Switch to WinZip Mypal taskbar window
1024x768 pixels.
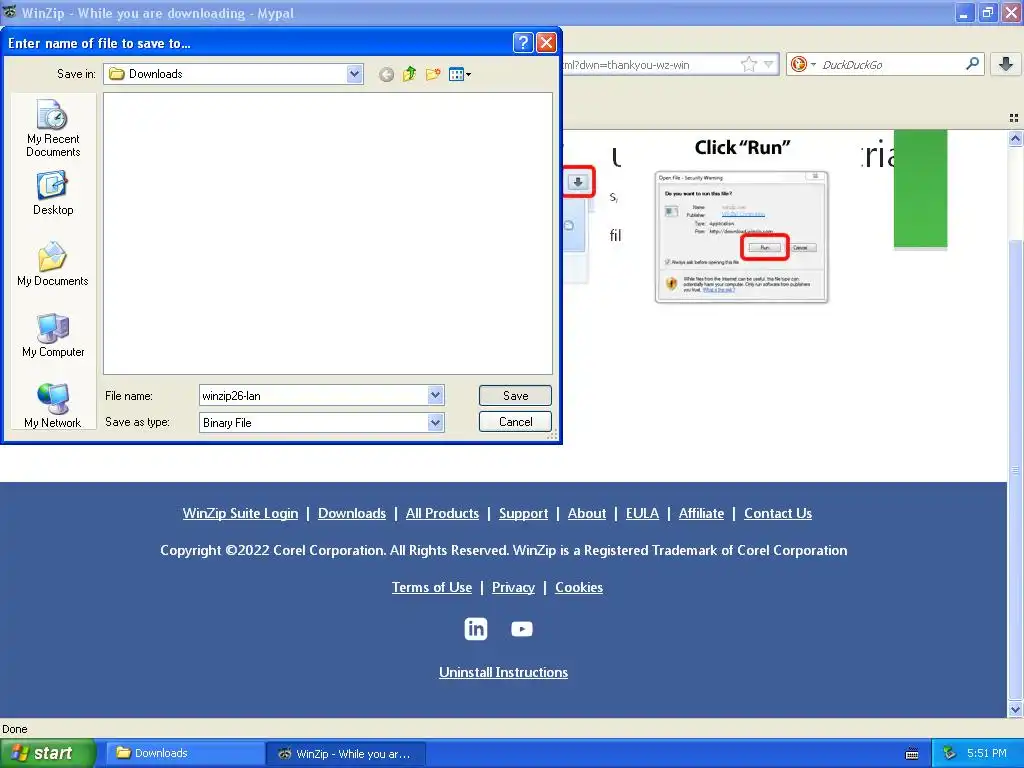coord(346,754)
